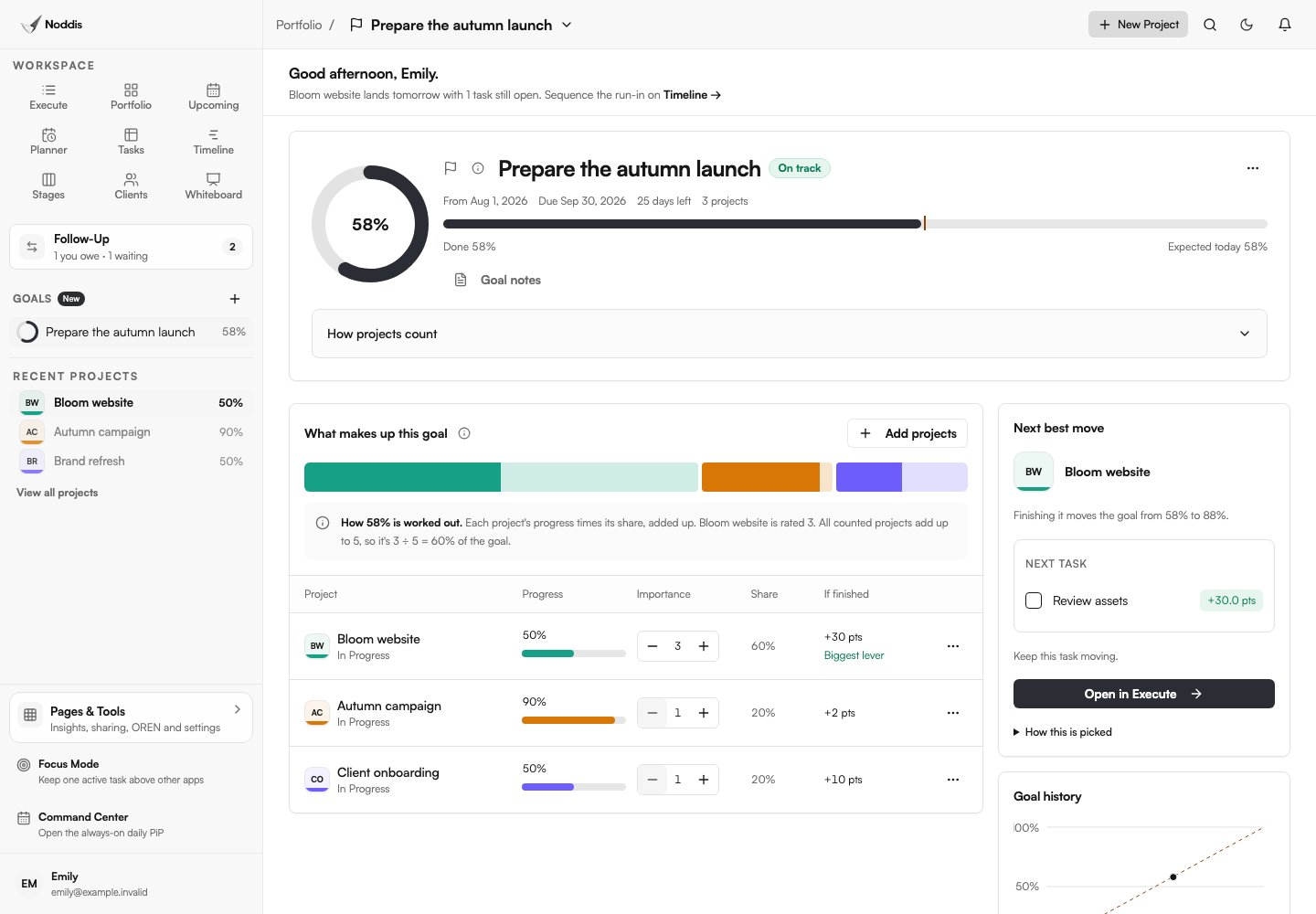Open Command Center
Image resolution: width=1316 pixels, height=914 pixels.
(x=131, y=824)
